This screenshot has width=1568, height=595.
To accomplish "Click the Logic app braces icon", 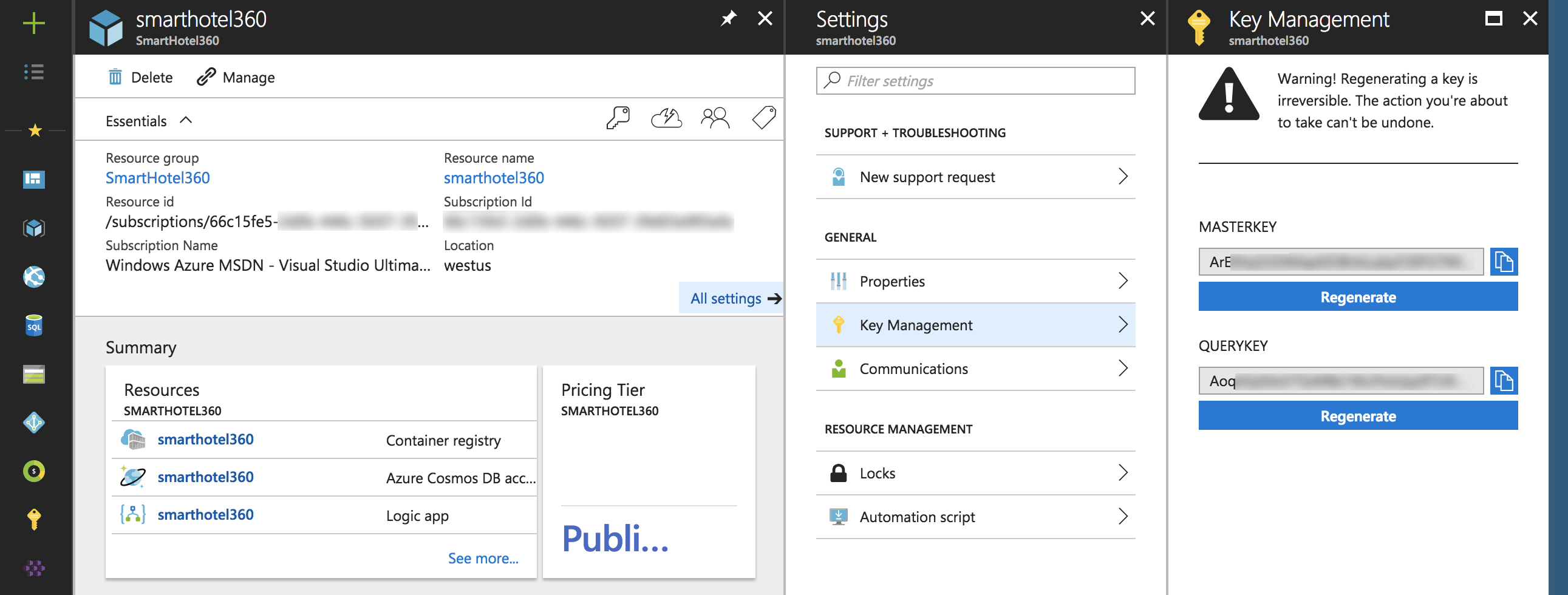I will tap(133, 515).
